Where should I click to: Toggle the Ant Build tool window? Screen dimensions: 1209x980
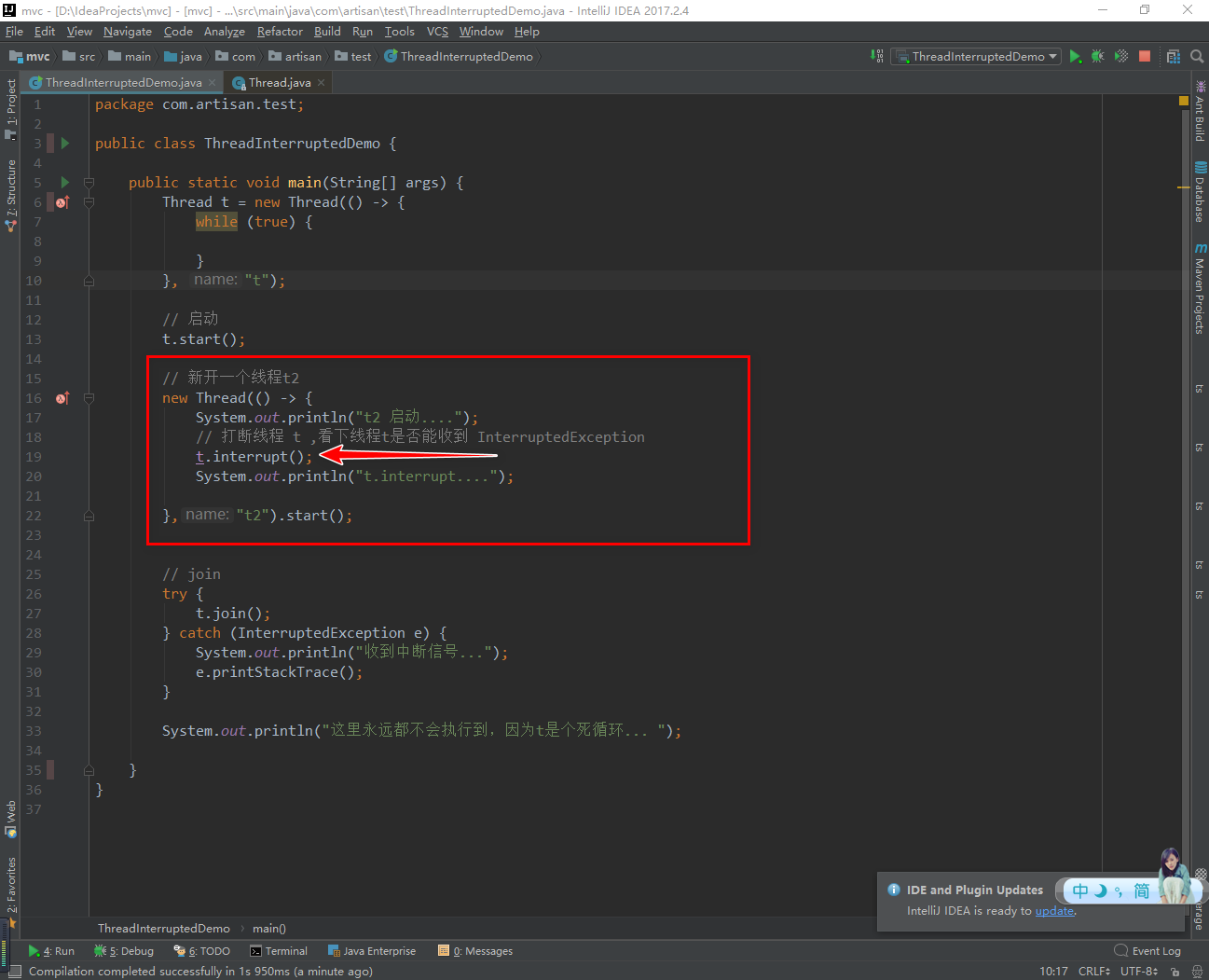pyautogui.click(x=1200, y=110)
